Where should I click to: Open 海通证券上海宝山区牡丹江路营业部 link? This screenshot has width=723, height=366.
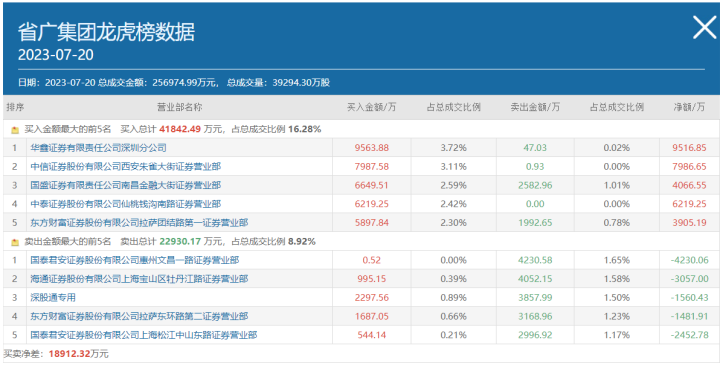[x=139, y=279]
